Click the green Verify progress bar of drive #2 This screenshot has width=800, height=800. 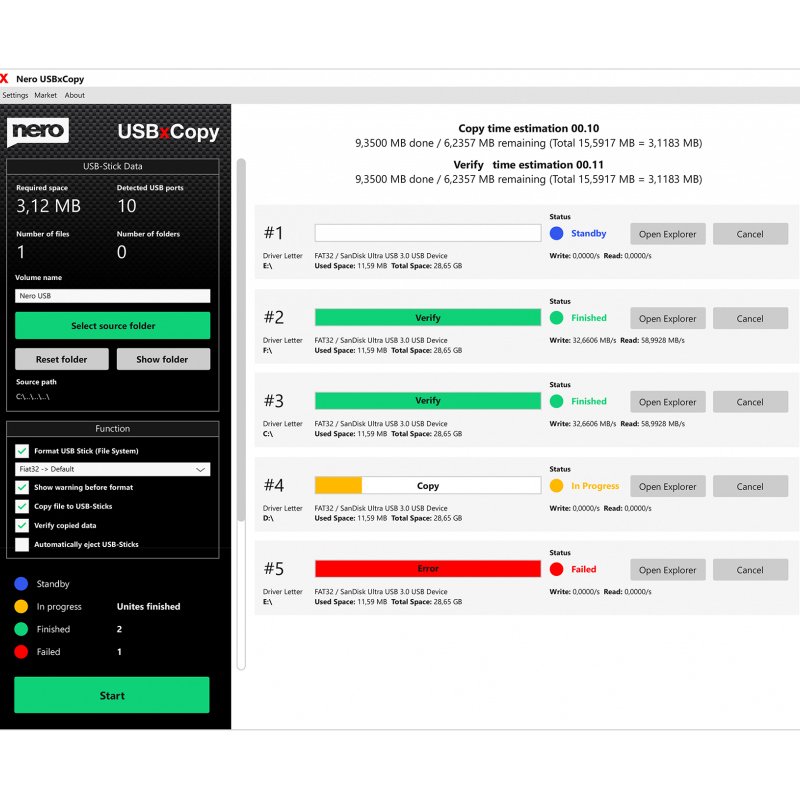pyautogui.click(x=428, y=317)
